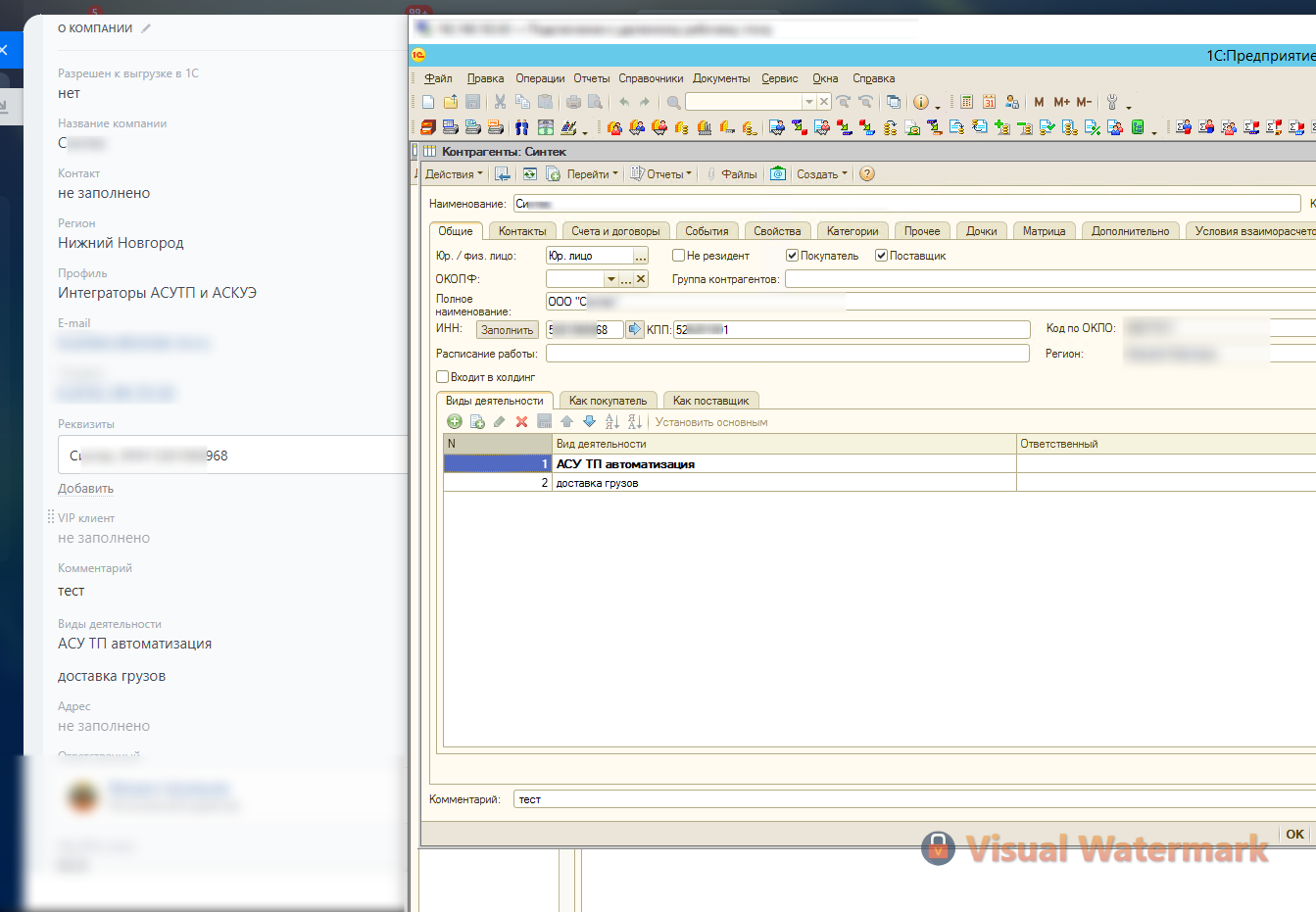Click Установить основным in the activities toolbar

click(x=711, y=422)
